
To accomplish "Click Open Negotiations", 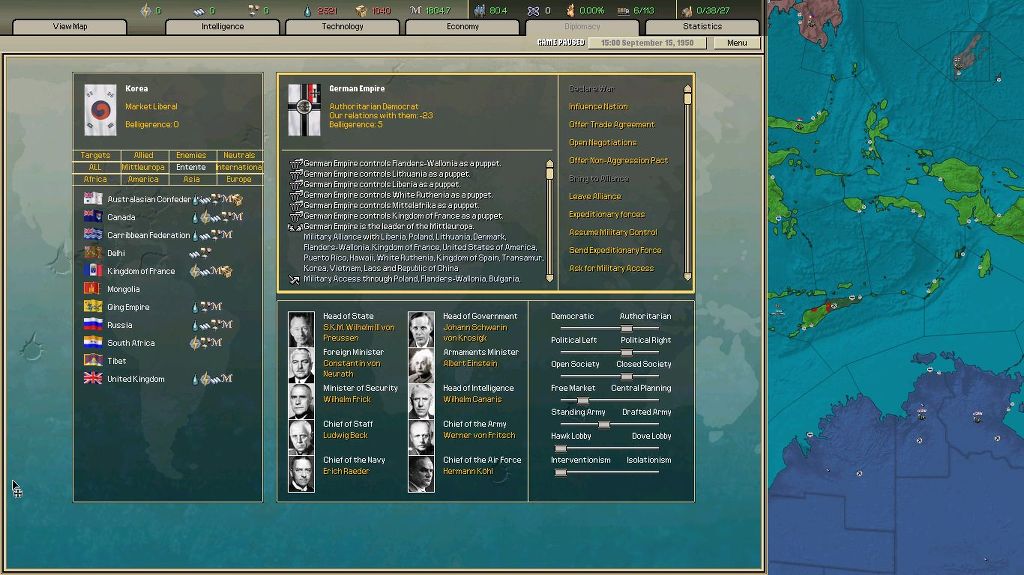I will 602,142.
